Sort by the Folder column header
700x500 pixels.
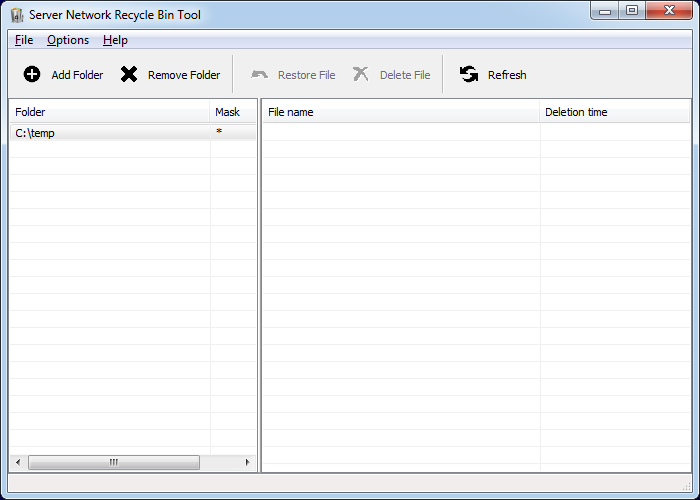(110, 112)
